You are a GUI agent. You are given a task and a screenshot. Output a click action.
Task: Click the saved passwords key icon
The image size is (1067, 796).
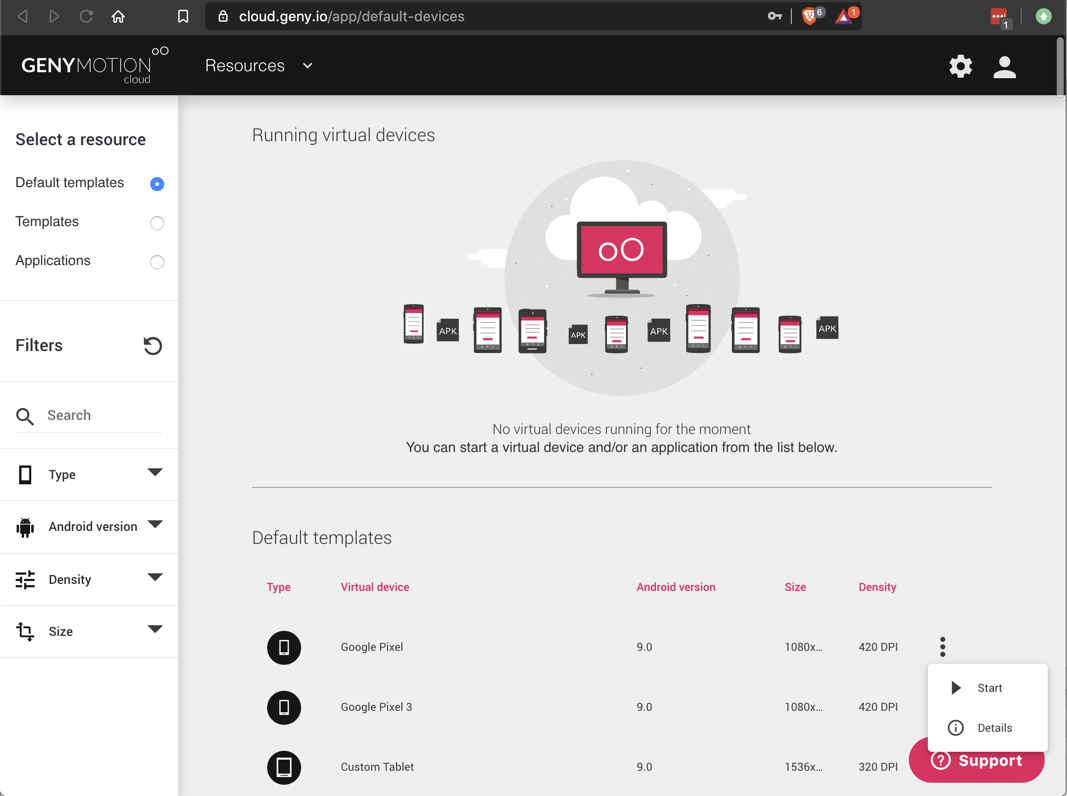pos(774,16)
